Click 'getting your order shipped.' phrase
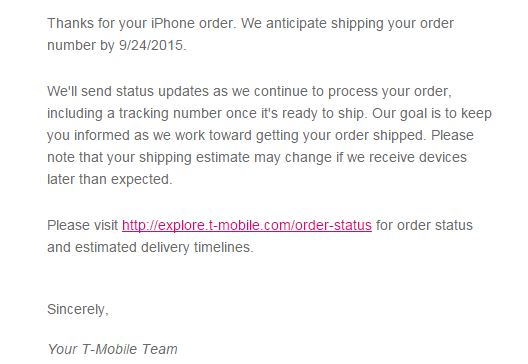Image resolution: width=528 pixels, height=364 pixels. pyautogui.click(x=341, y=135)
